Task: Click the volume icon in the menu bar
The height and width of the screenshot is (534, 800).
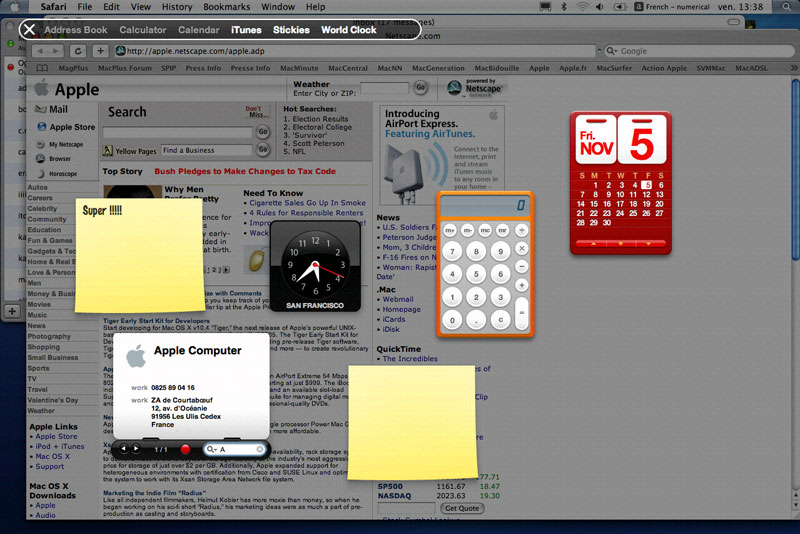Action: (x=600, y=7)
